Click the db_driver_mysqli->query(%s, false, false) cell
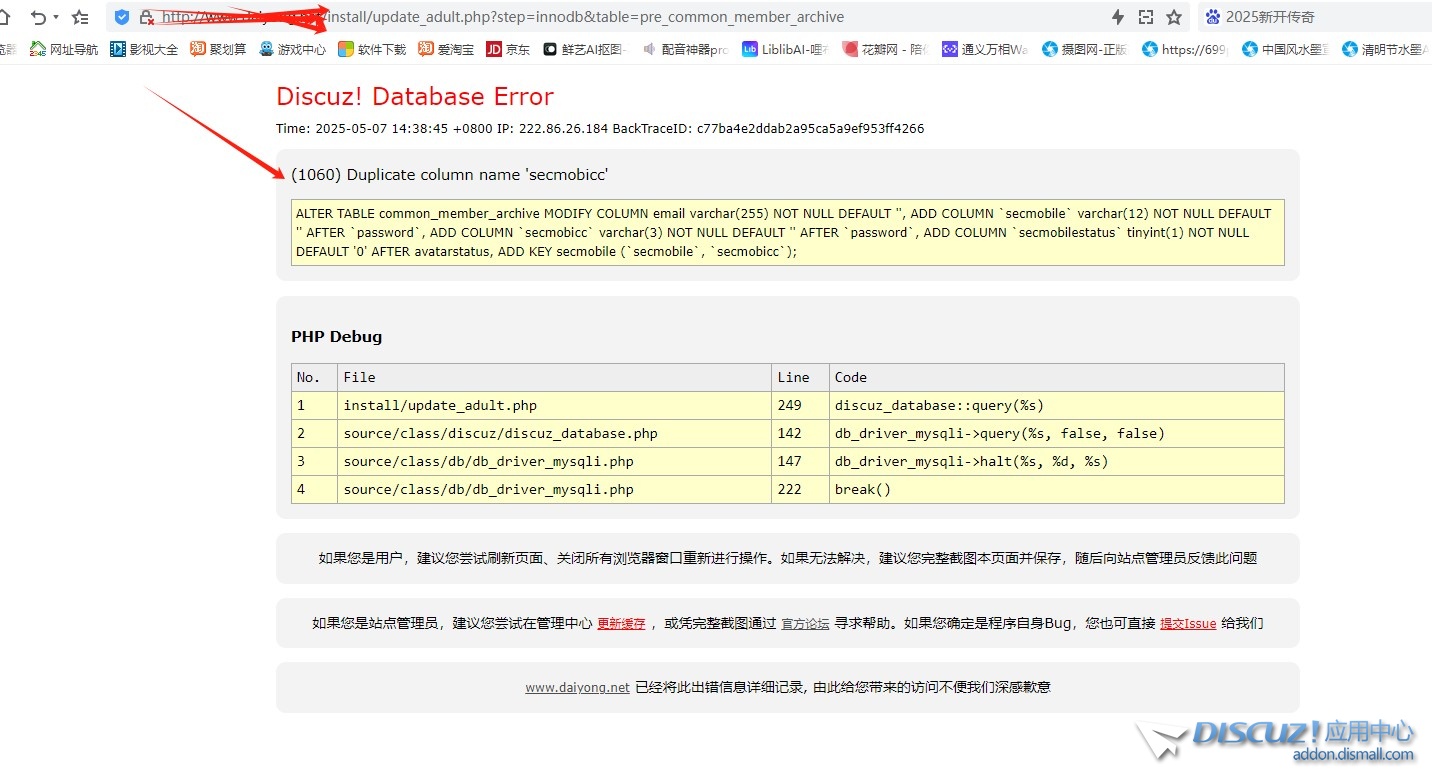Viewport: 1432px width, 780px height. tap(1057, 433)
